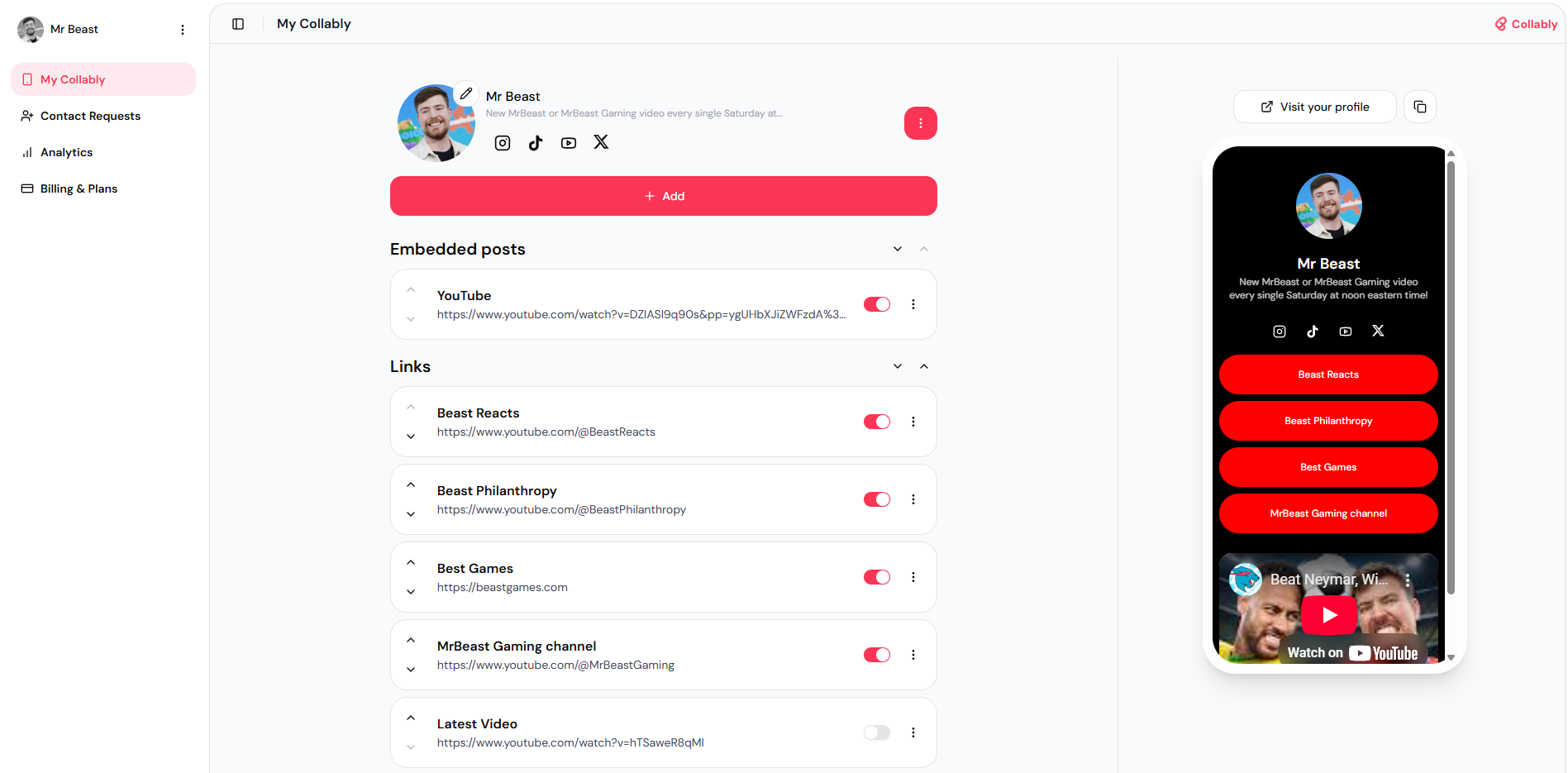Move Best Games link down

411,592
